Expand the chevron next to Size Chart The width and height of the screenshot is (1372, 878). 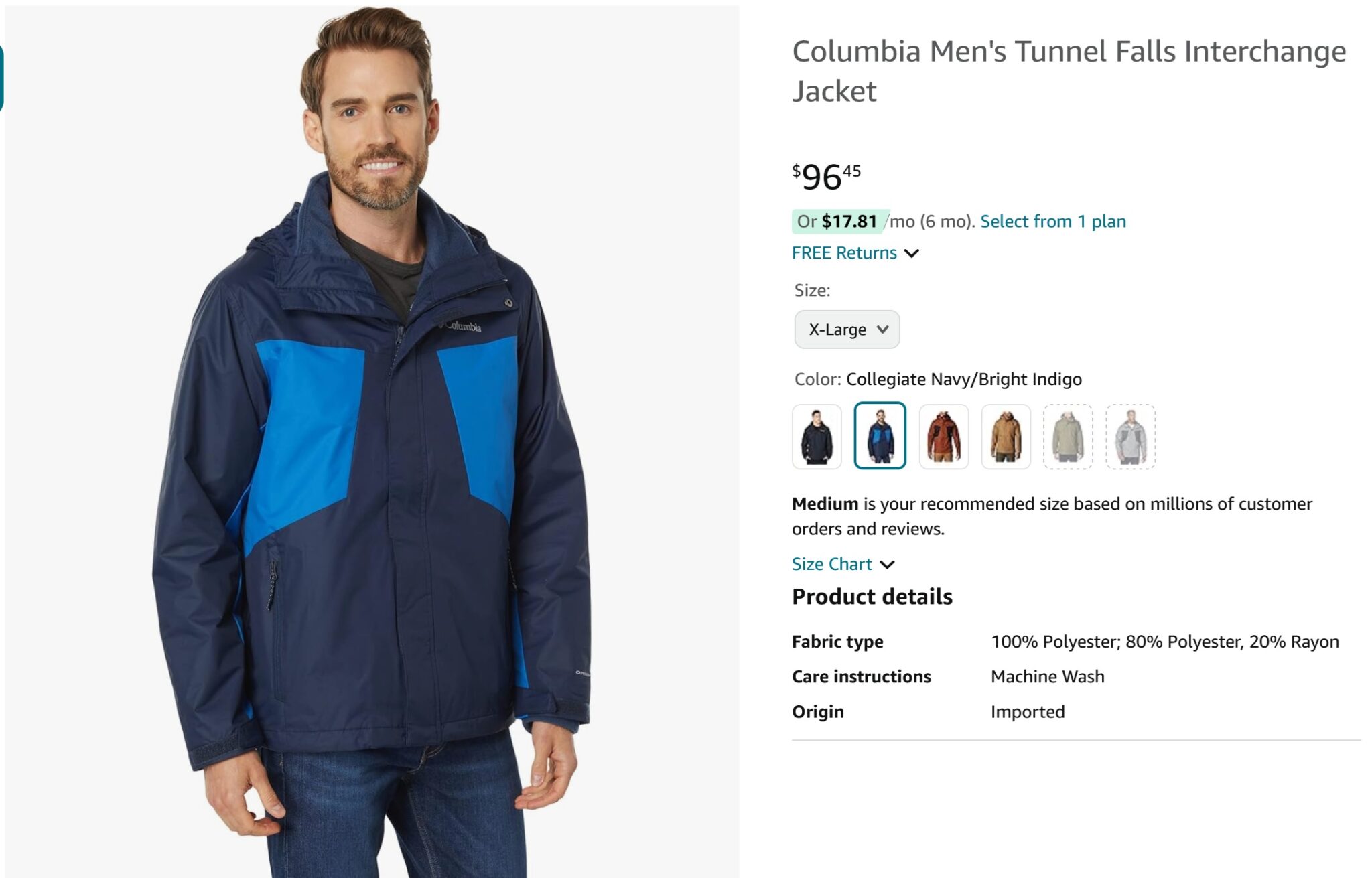(887, 565)
